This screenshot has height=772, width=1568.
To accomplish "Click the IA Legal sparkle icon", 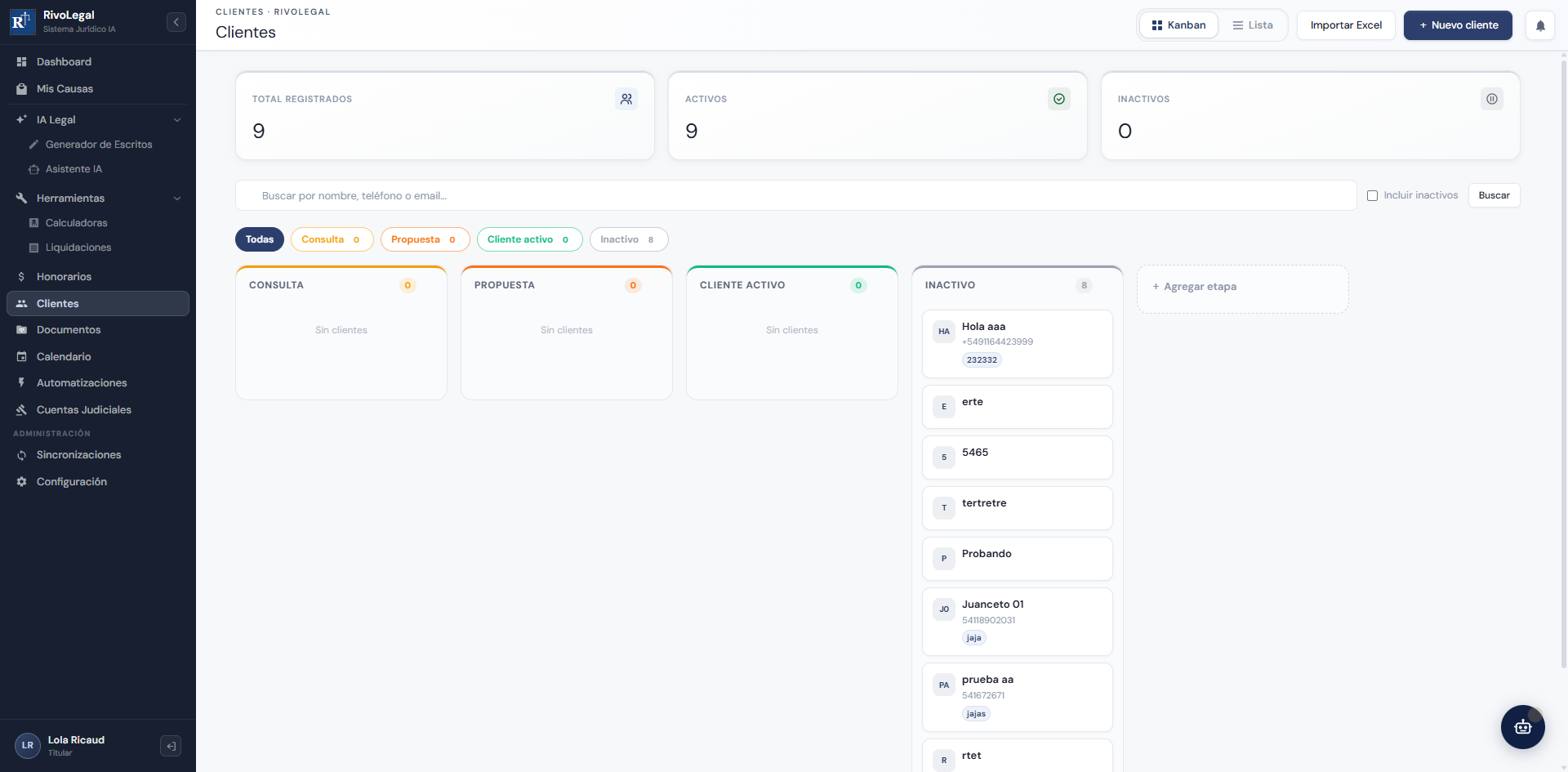I will tap(22, 119).
